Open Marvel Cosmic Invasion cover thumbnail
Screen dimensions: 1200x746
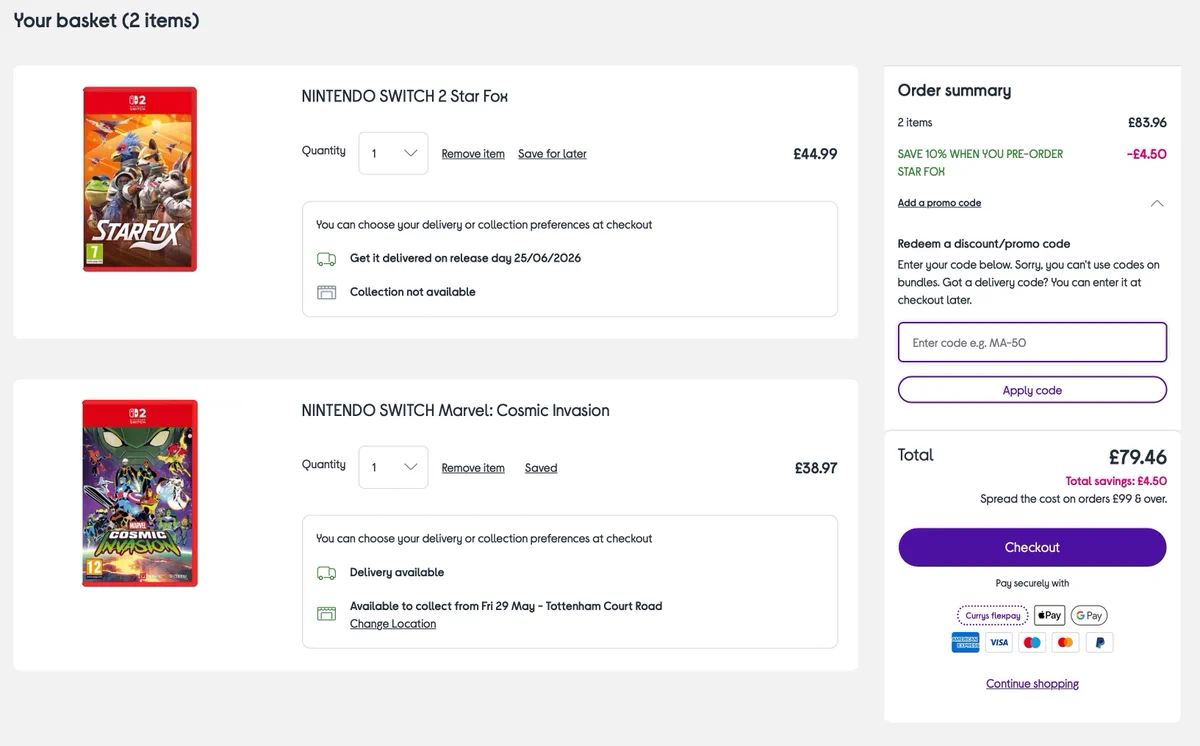pyautogui.click(x=140, y=493)
